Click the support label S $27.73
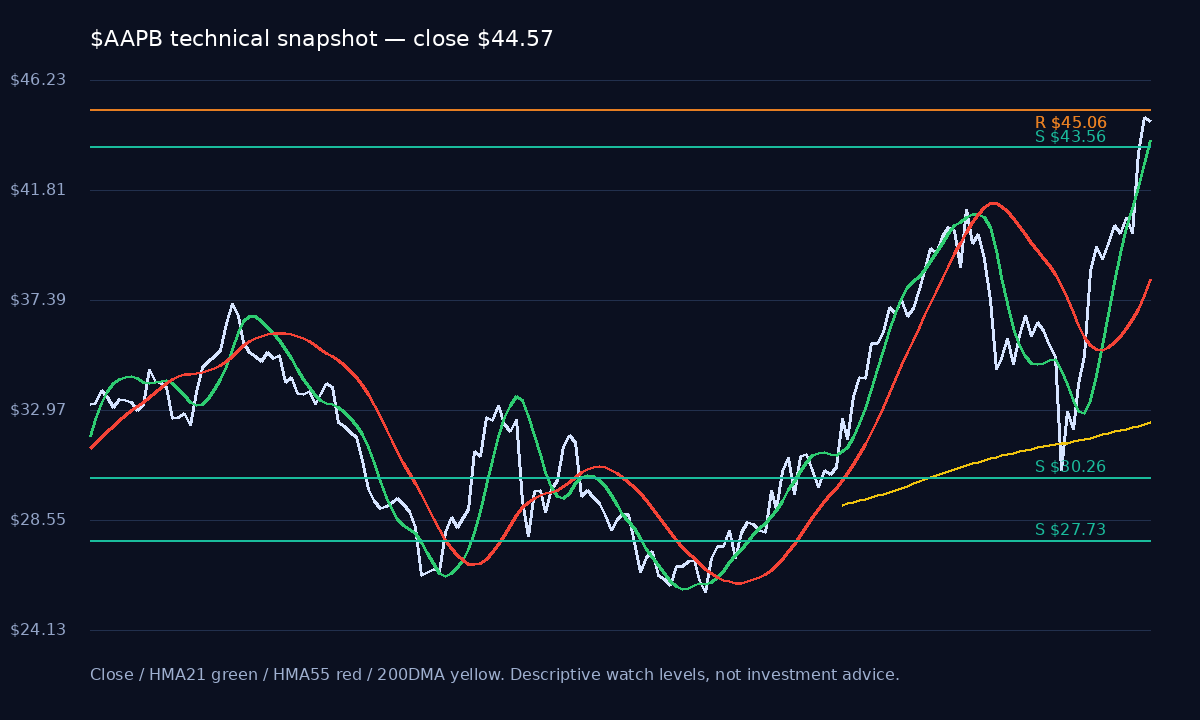The image size is (1200, 720). (1070, 530)
